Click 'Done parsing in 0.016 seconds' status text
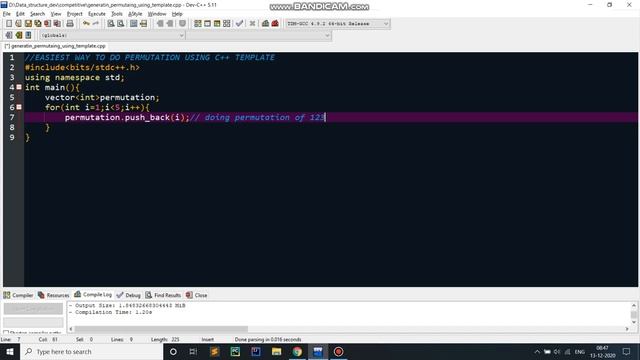This screenshot has height=360, width=640. coord(268,340)
